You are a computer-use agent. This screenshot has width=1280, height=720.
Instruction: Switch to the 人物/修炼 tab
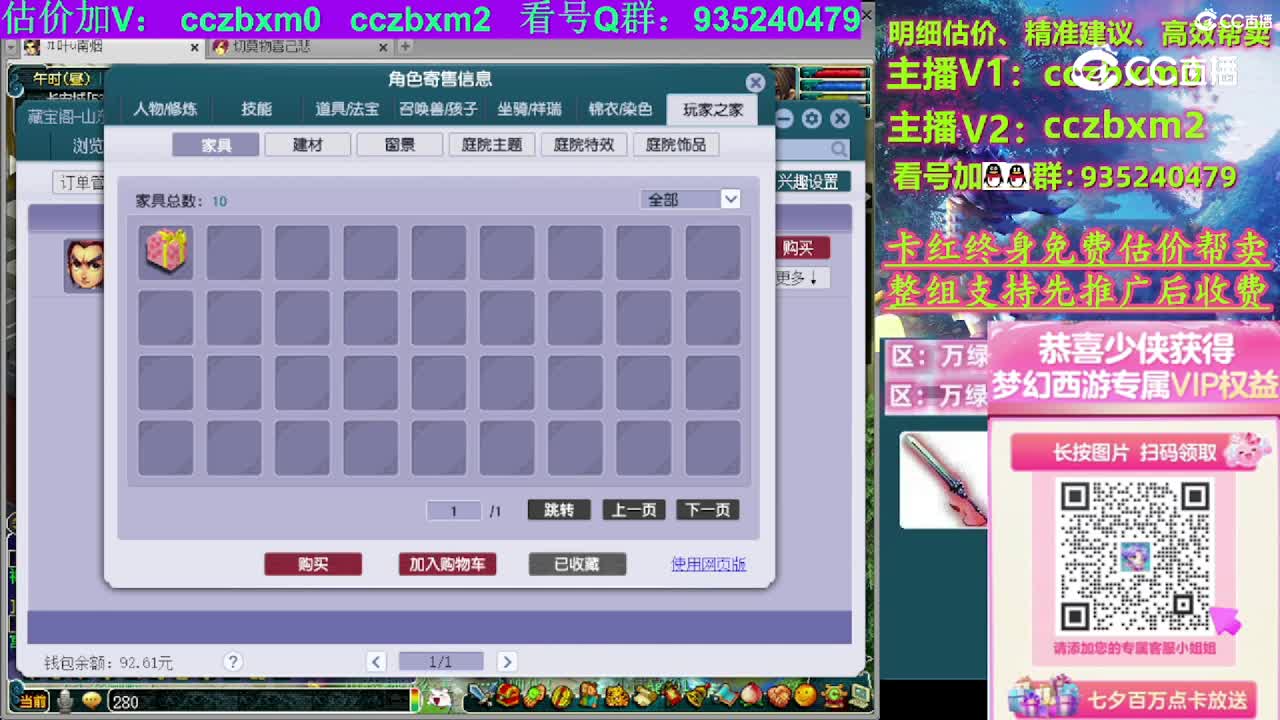[x=165, y=109]
